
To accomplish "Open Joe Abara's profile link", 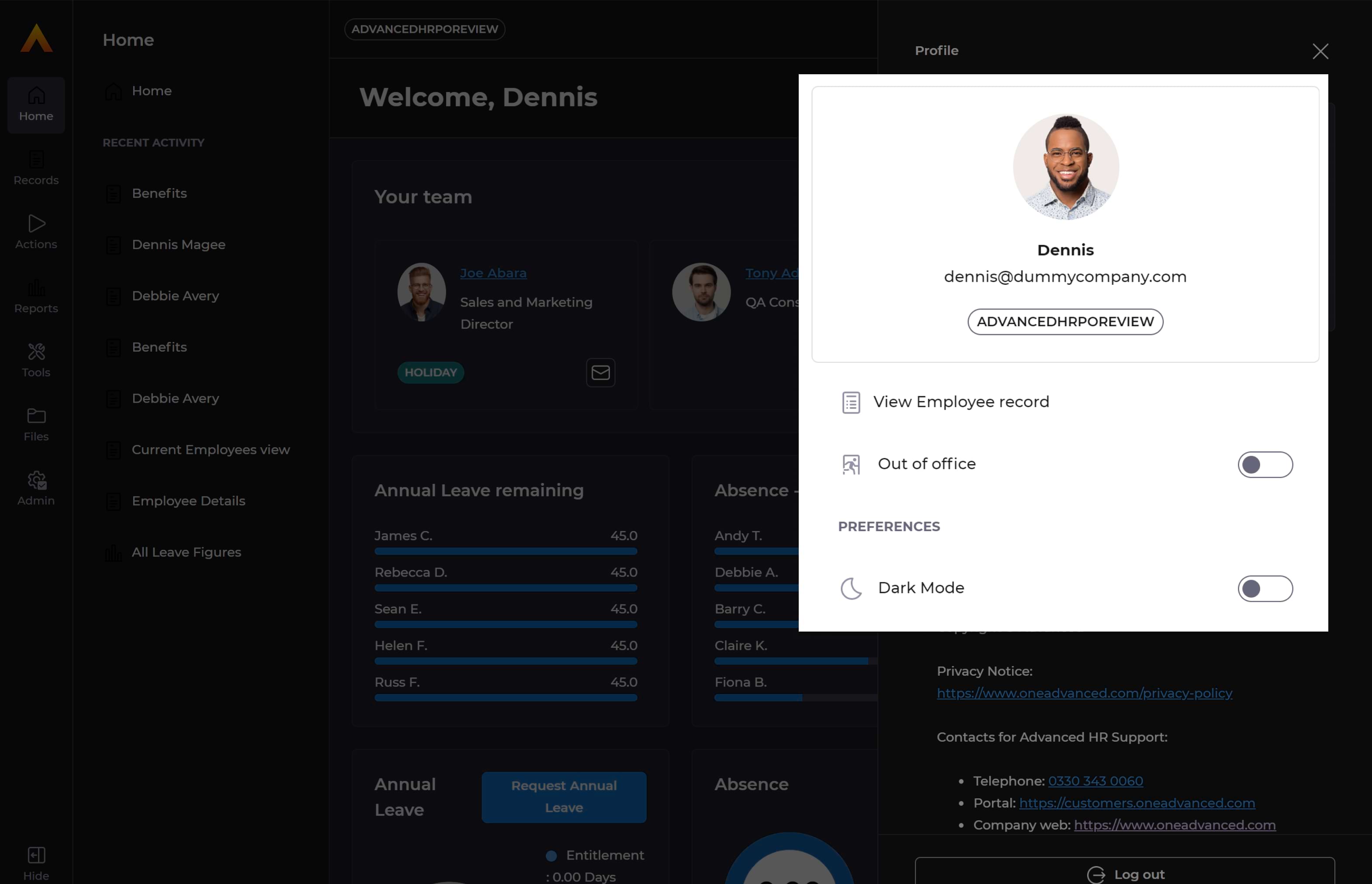I will coord(493,273).
